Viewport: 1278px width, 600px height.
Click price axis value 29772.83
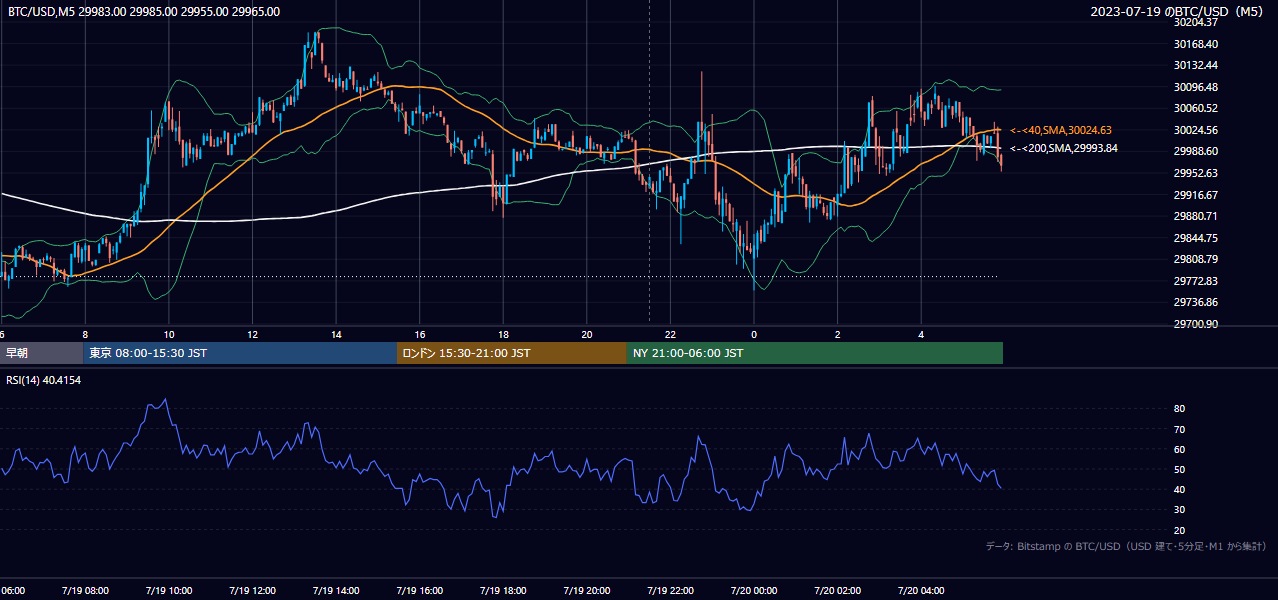coord(1196,281)
